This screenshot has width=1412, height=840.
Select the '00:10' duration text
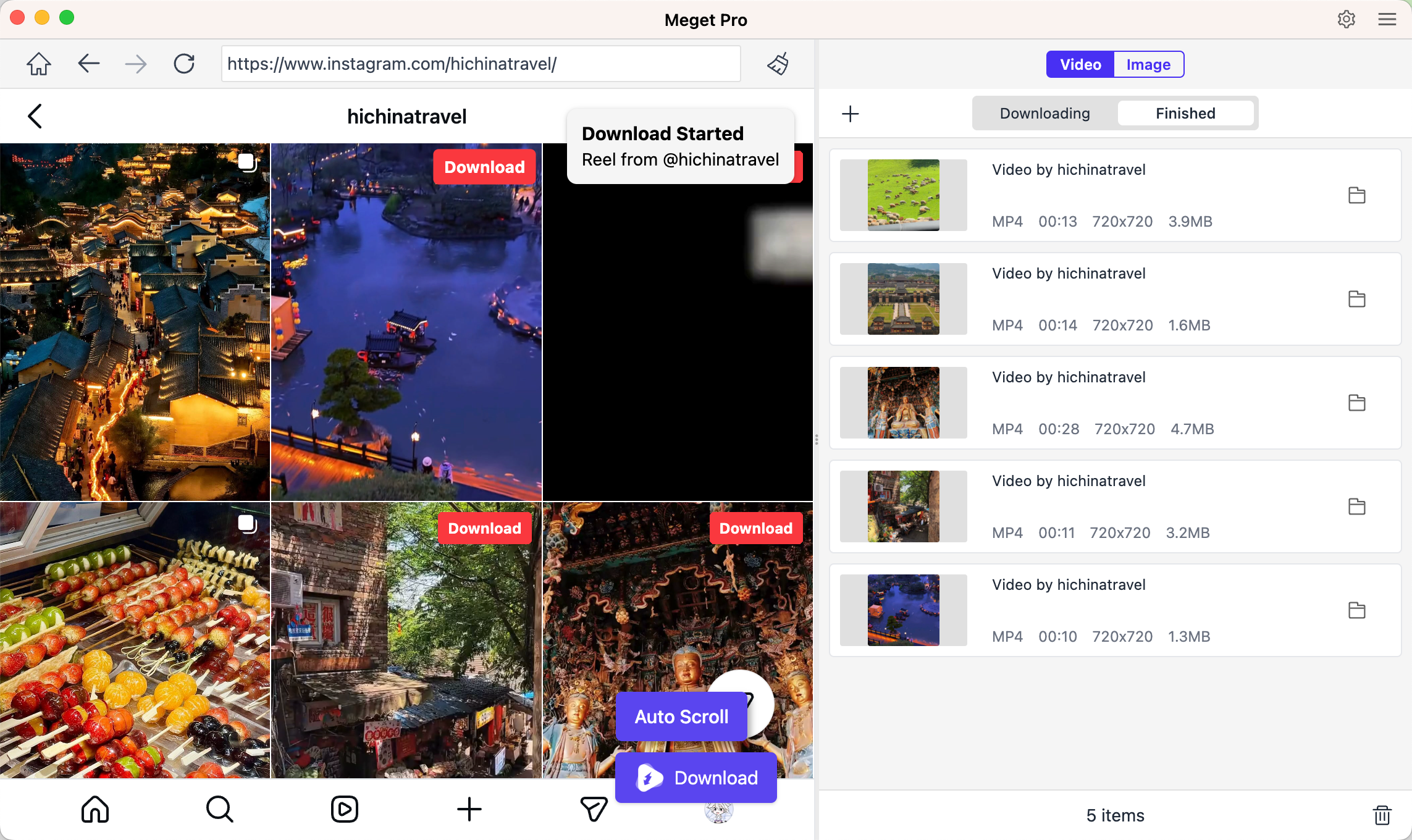1058,637
